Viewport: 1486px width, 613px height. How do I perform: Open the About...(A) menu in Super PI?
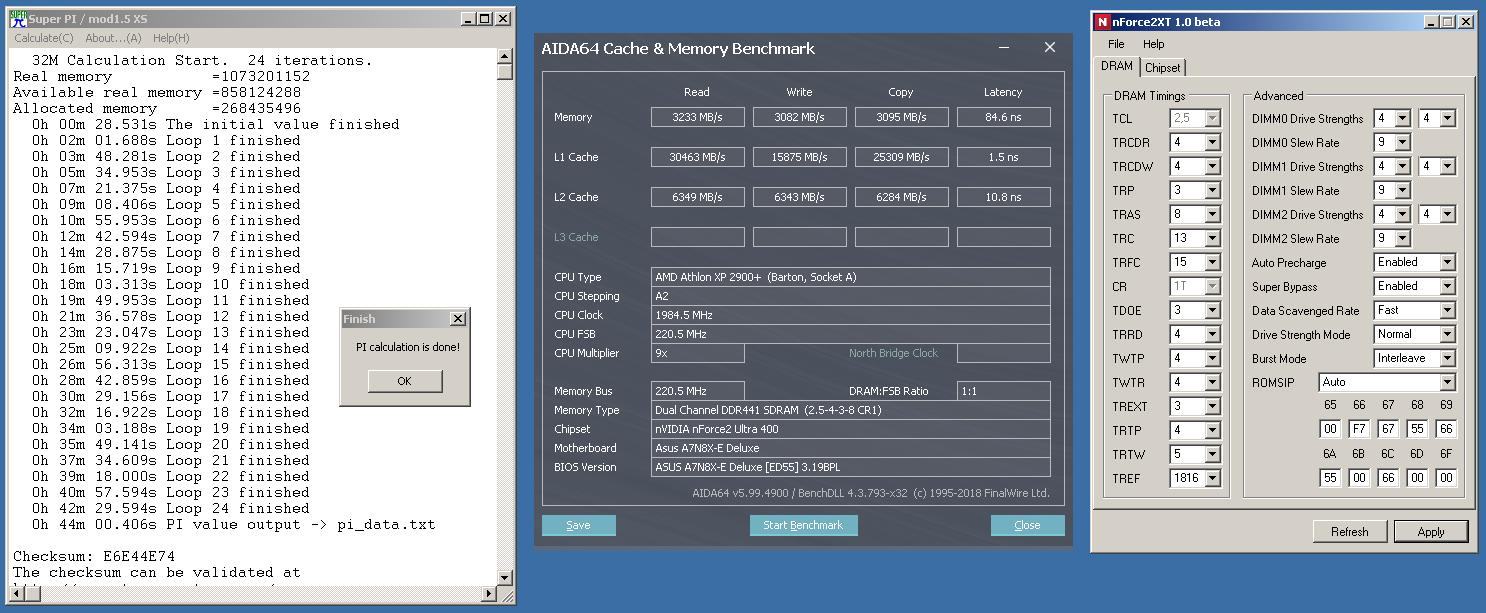[x=113, y=38]
